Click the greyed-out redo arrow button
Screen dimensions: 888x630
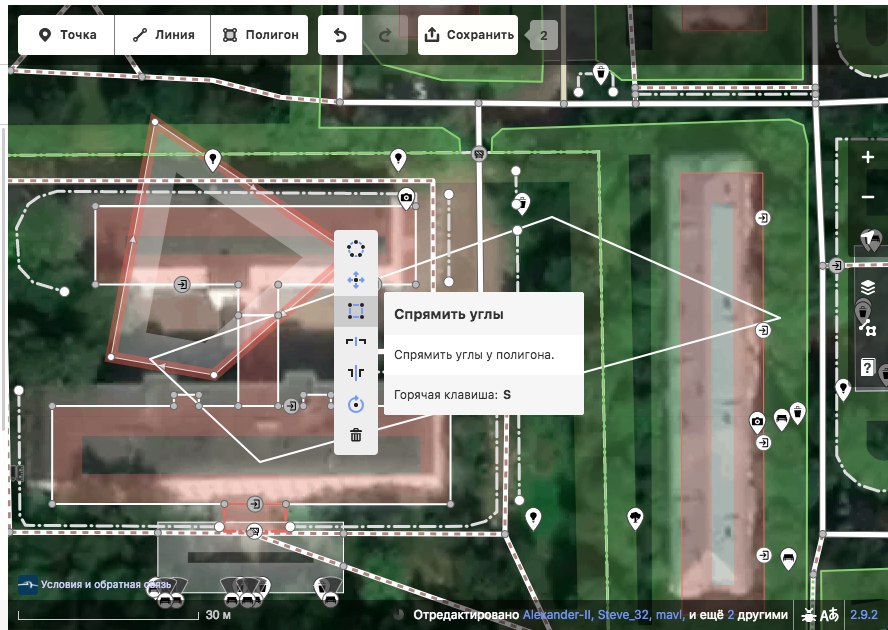pyautogui.click(x=385, y=35)
